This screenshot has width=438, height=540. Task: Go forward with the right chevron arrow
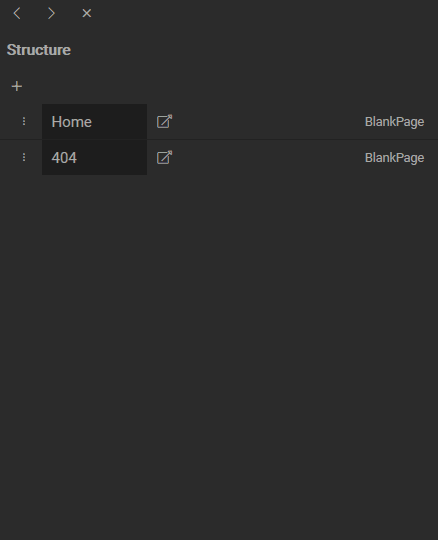(51, 13)
